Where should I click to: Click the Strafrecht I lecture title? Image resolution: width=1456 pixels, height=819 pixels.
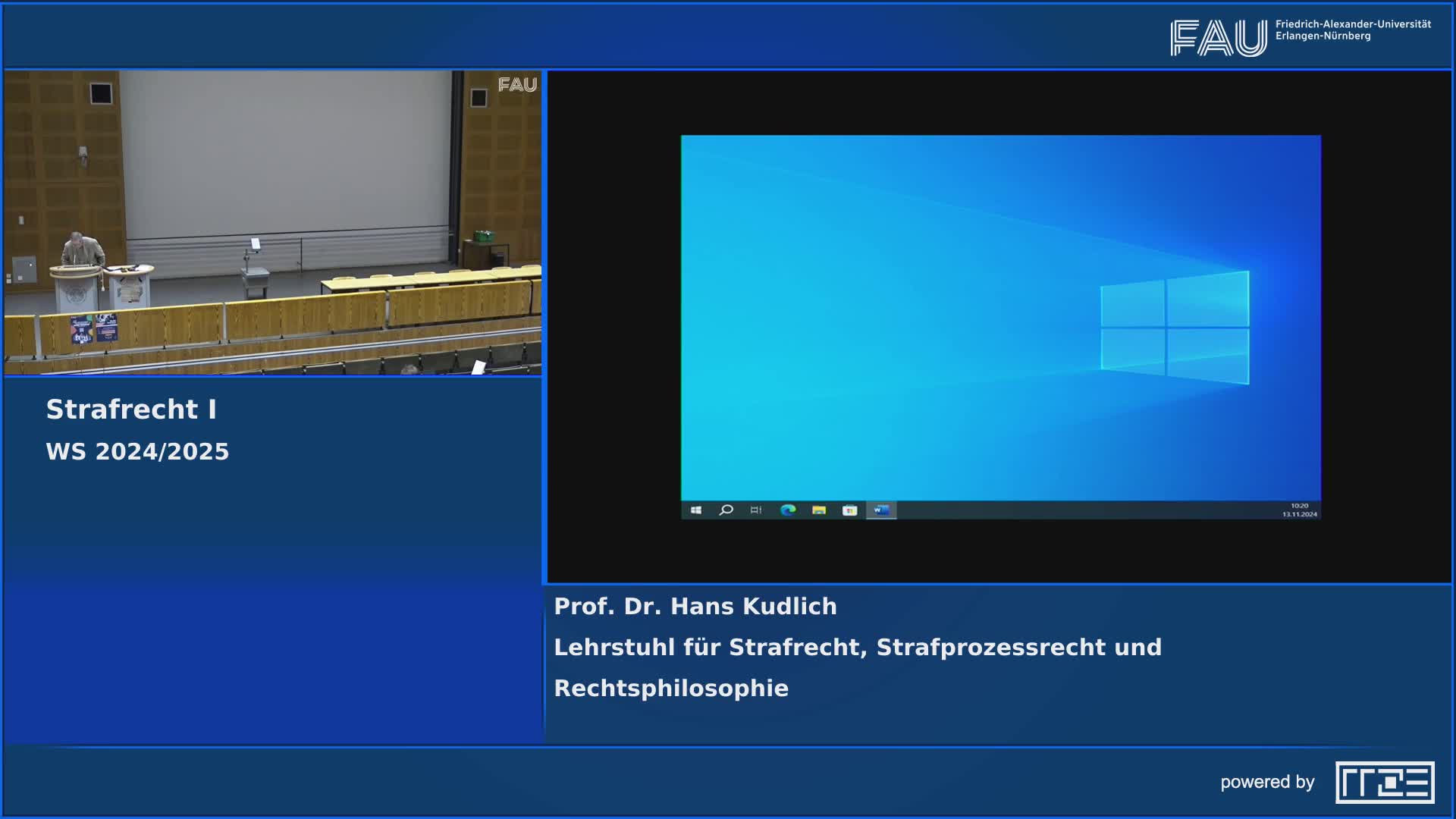pos(132,410)
